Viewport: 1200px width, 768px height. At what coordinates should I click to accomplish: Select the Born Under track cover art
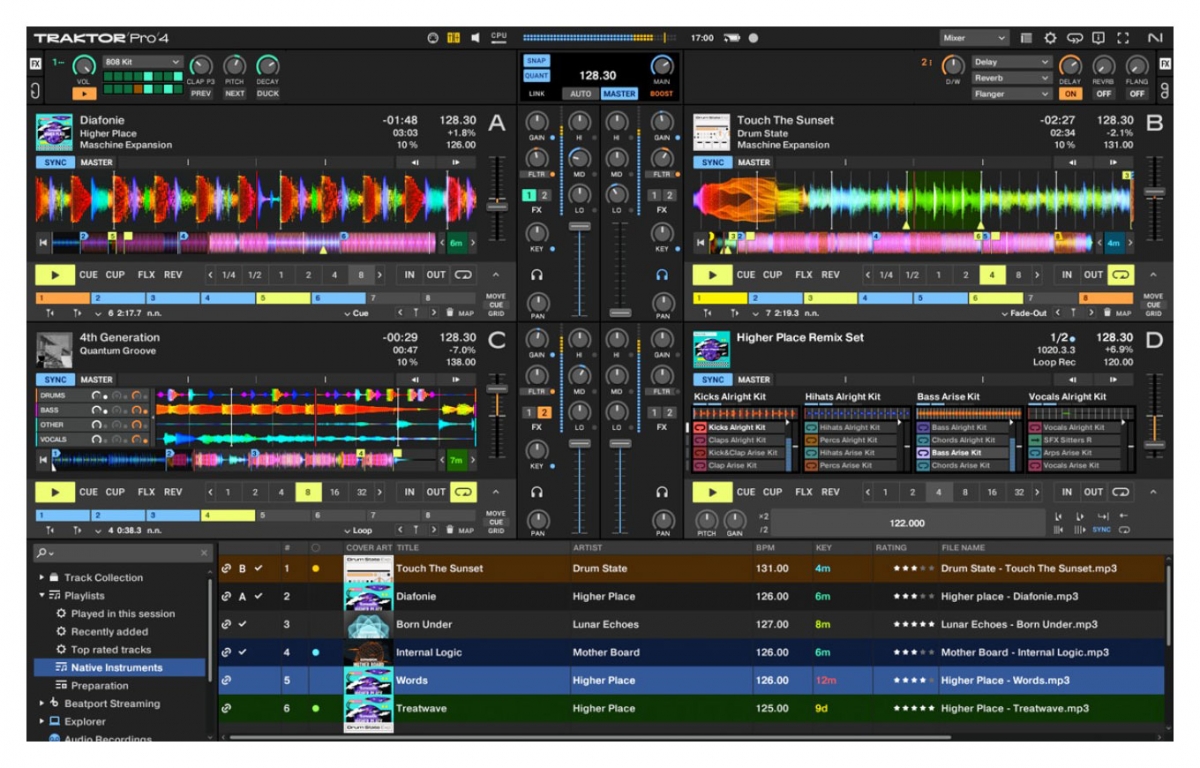pyautogui.click(x=368, y=624)
